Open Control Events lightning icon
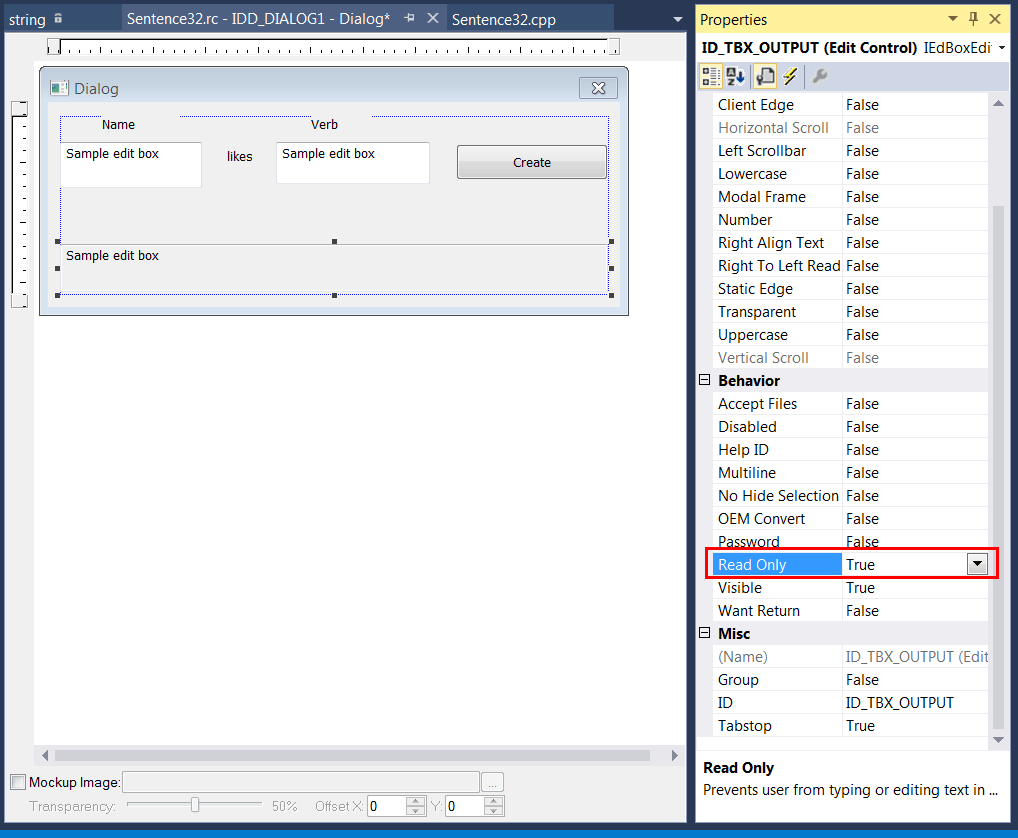 coord(790,77)
